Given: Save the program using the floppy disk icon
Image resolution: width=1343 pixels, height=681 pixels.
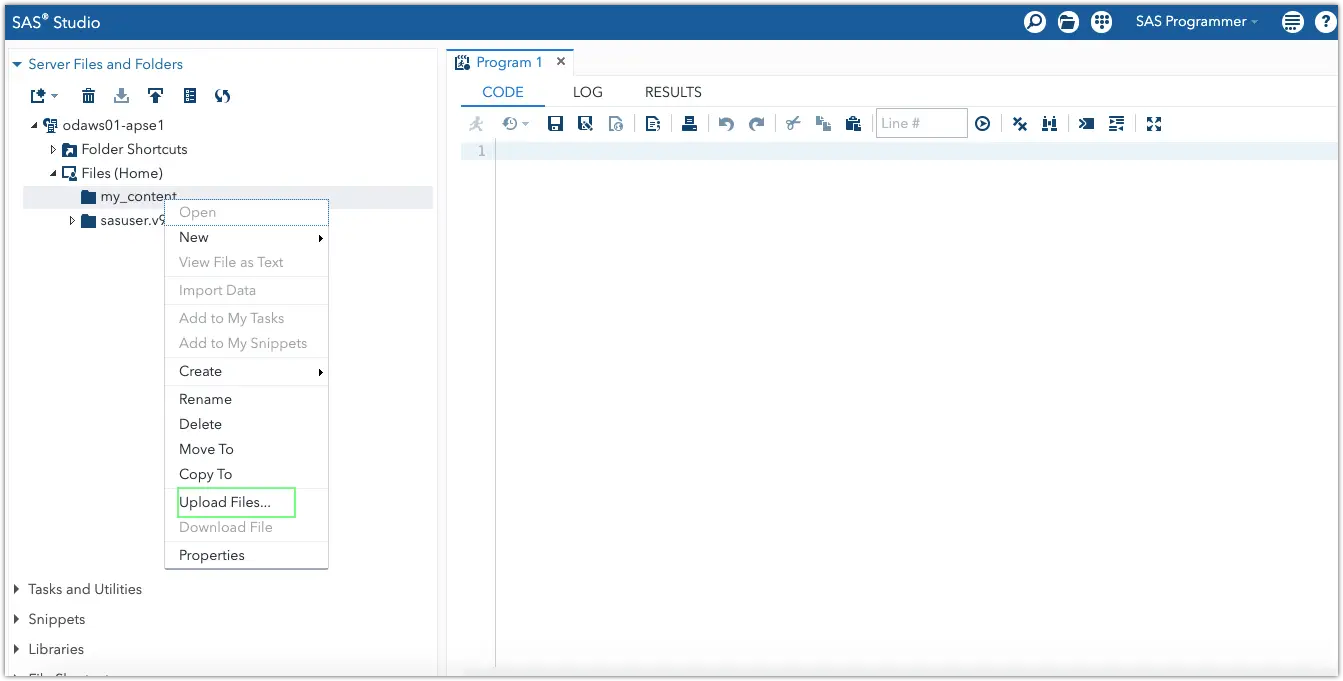Looking at the screenshot, I should point(556,124).
